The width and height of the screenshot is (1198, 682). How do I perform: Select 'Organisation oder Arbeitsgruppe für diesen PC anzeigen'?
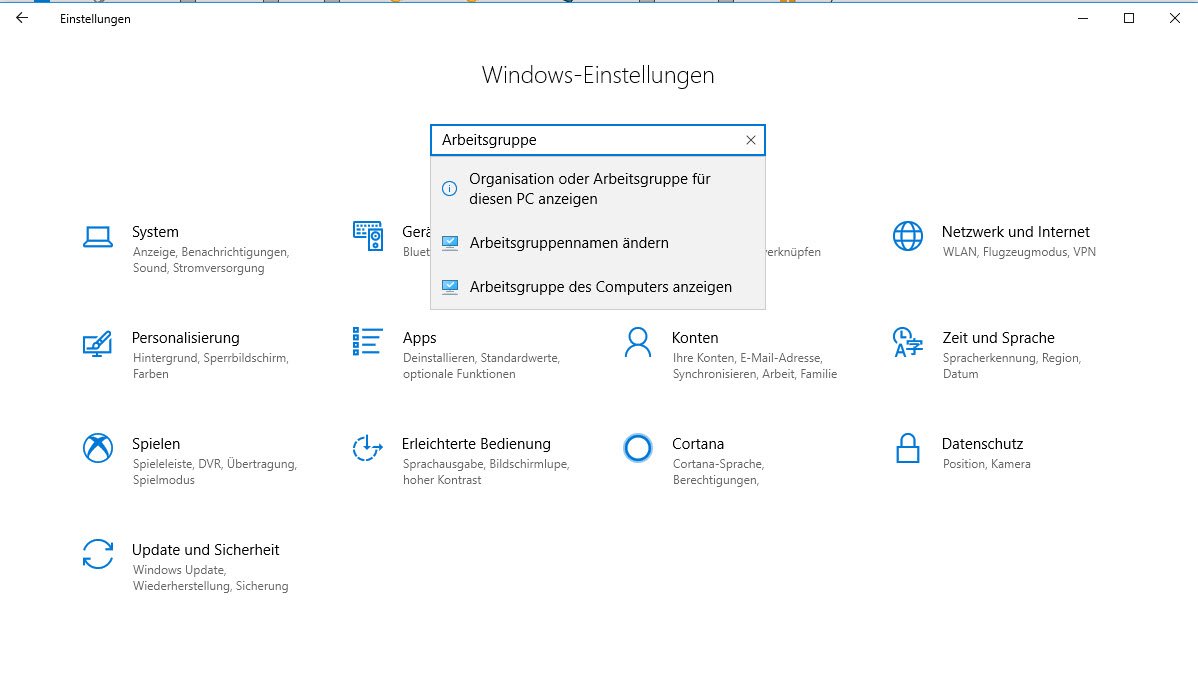(x=598, y=189)
